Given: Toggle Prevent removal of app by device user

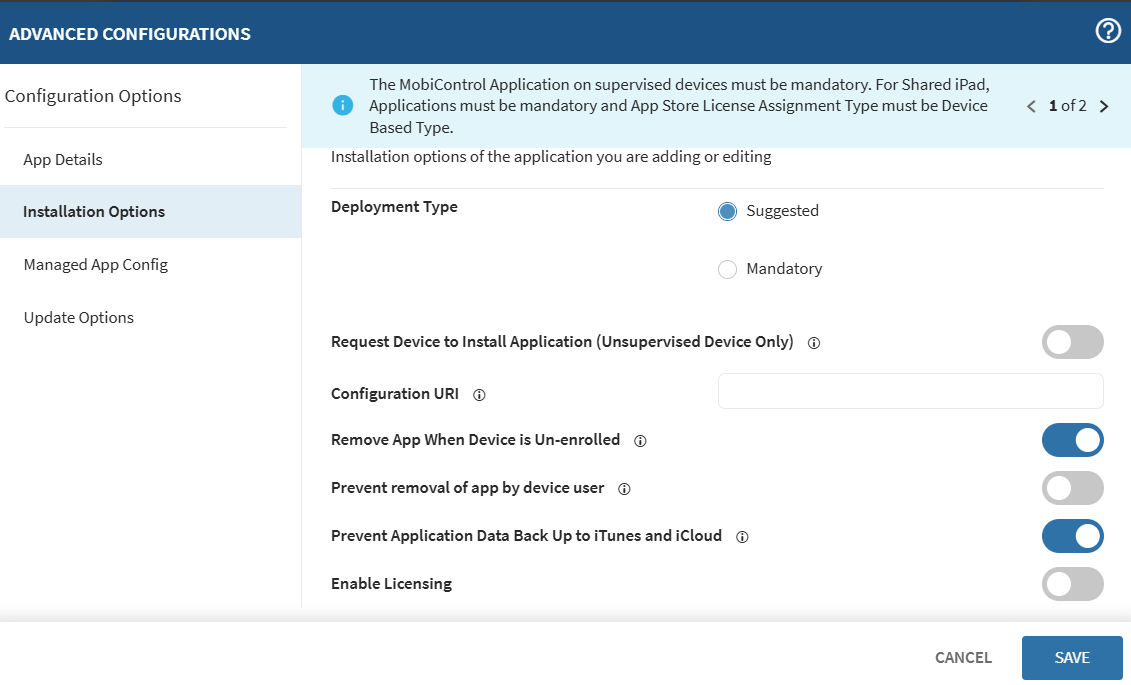Looking at the screenshot, I should click(x=1072, y=488).
